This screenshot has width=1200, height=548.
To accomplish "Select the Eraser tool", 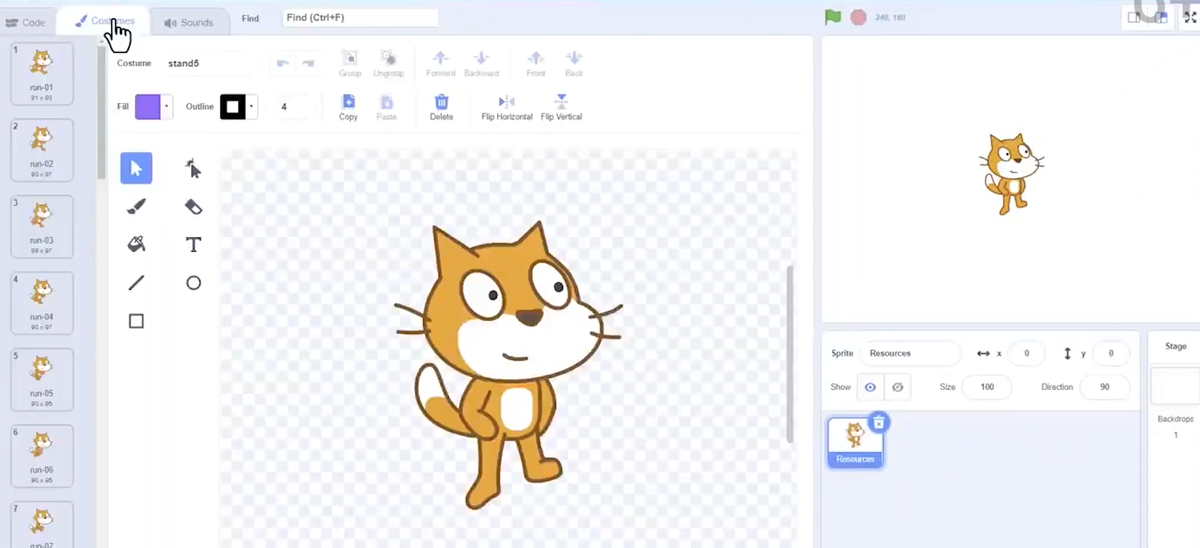I will pos(194,206).
